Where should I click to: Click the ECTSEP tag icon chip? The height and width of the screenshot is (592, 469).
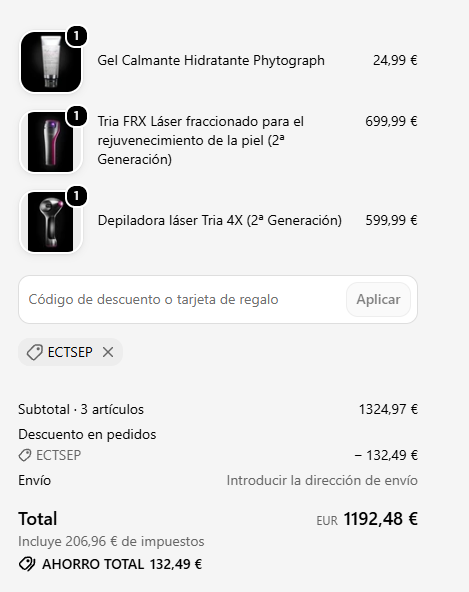click(34, 353)
